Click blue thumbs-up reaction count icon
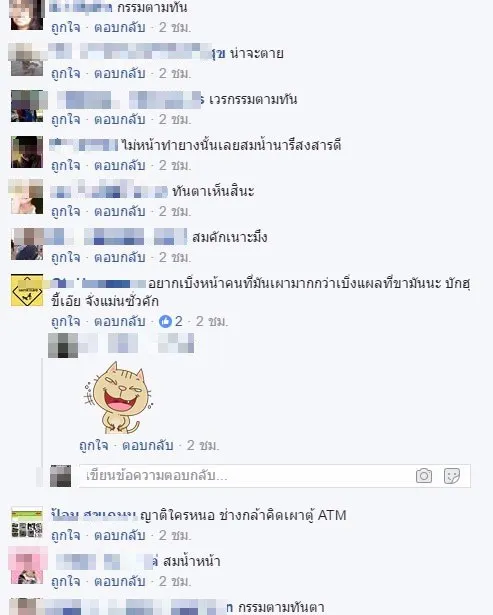493x615 pixels. 166,321
